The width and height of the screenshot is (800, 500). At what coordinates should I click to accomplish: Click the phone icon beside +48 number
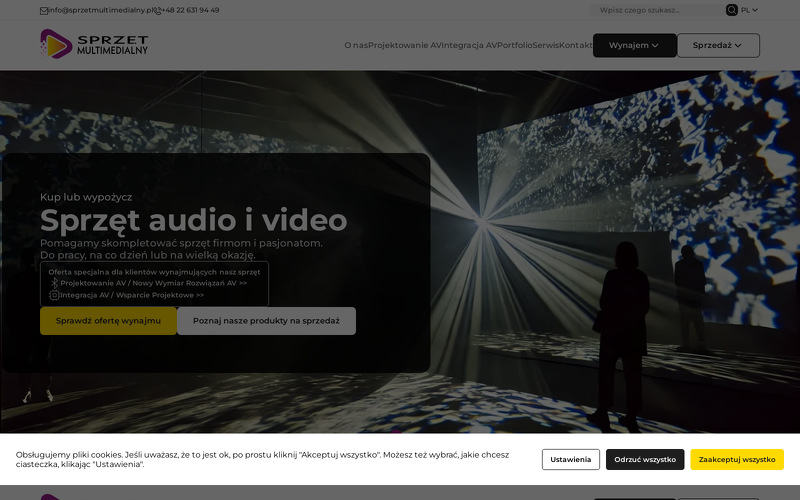tap(157, 10)
